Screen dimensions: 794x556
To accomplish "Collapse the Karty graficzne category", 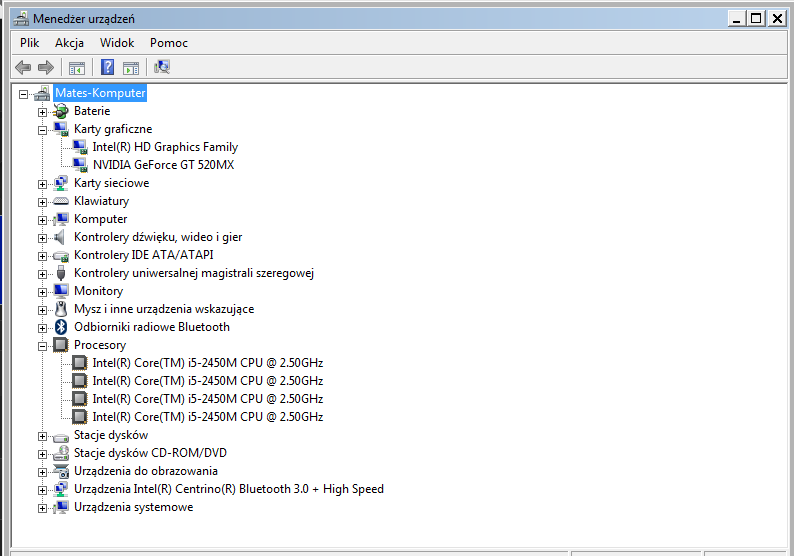I will point(42,130).
